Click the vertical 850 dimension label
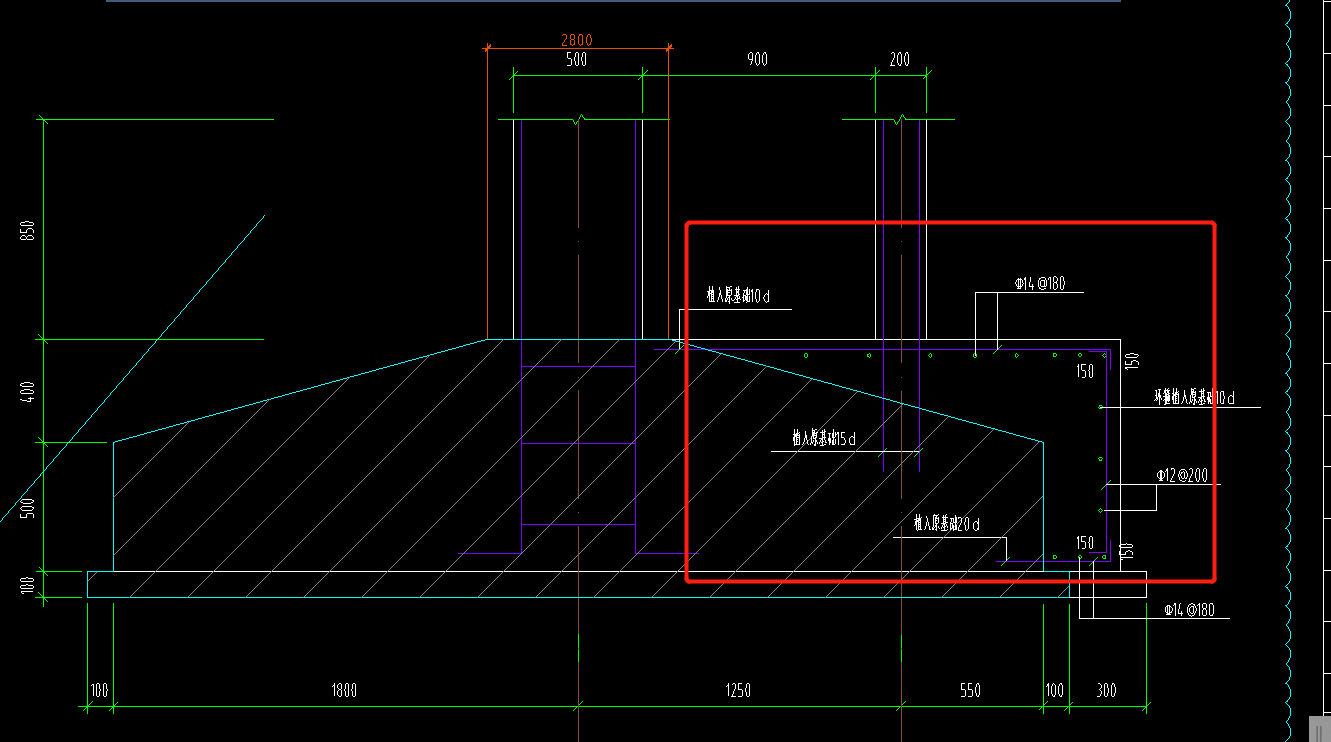This screenshot has height=742, width=1331. click(x=28, y=230)
